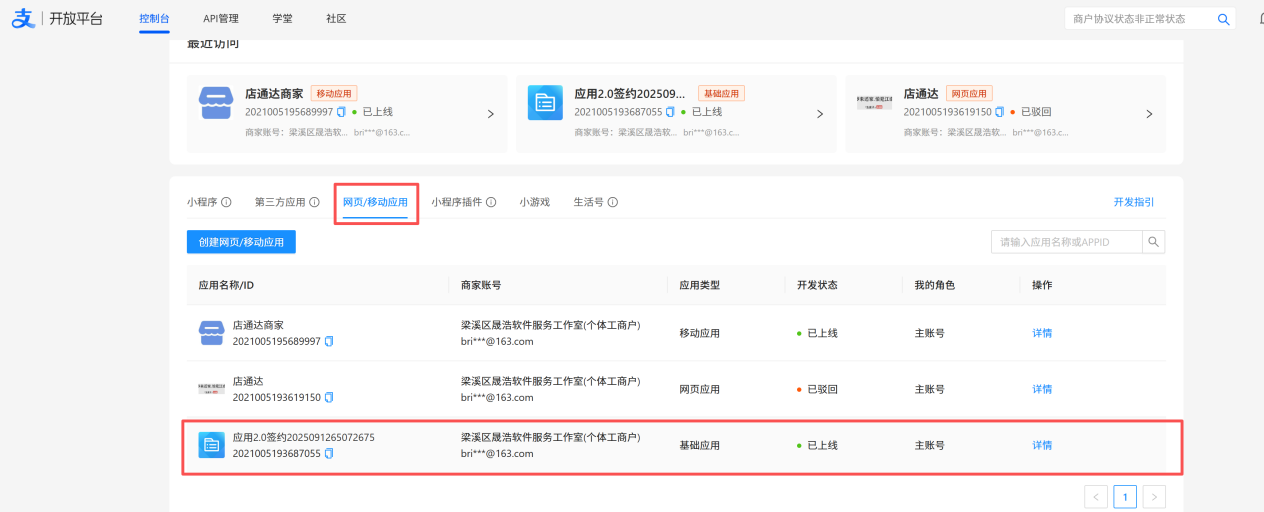Click search icon beside APPID input
The width and height of the screenshot is (1264, 512).
click(1153, 241)
